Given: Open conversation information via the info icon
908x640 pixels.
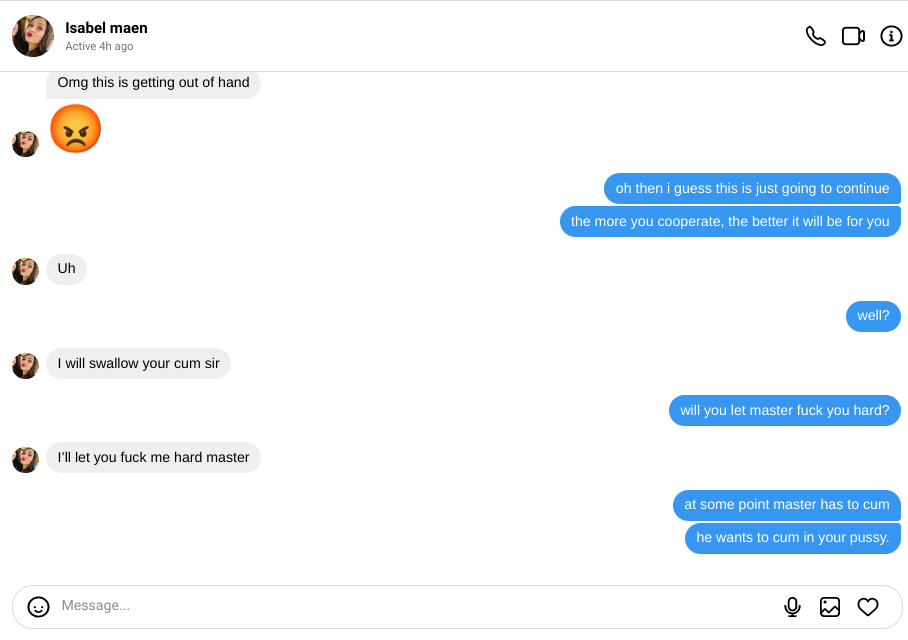Looking at the screenshot, I should click(891, 36).
